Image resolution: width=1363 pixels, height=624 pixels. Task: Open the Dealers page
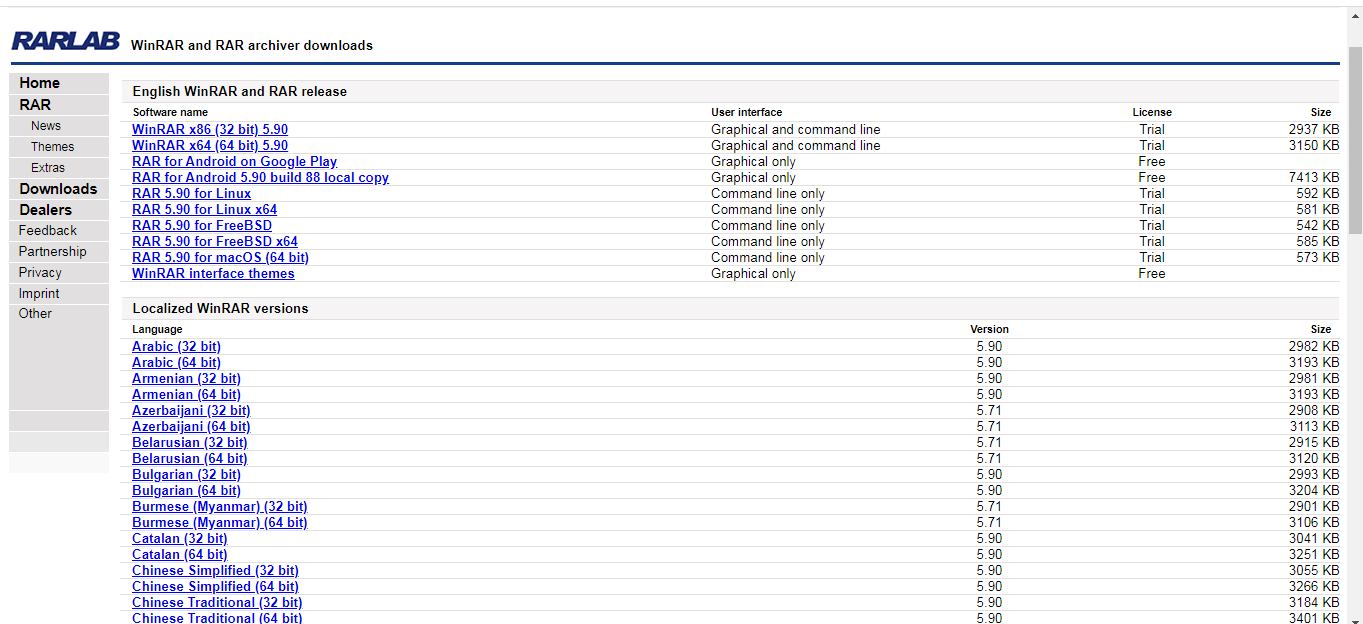pyautogui.click(x=46, y=210)
